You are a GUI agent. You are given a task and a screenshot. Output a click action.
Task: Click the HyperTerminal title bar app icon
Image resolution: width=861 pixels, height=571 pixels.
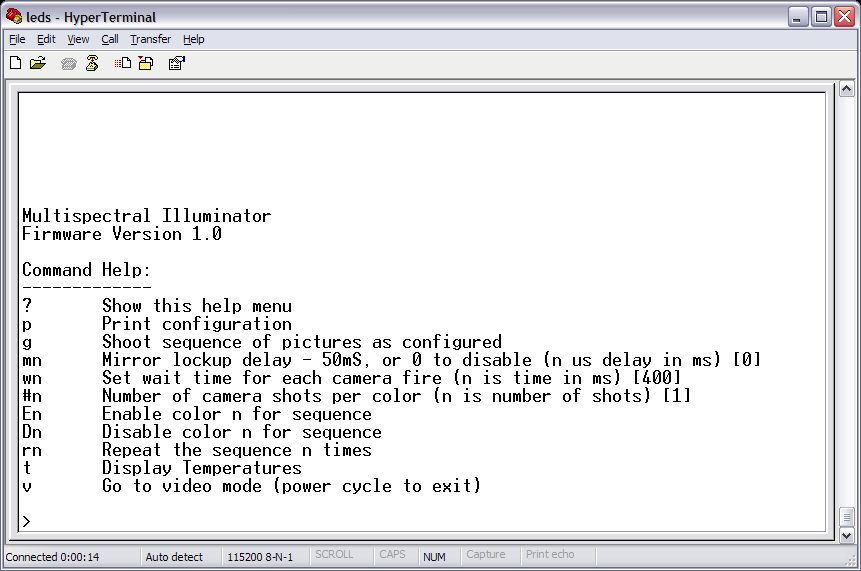[x=13, y=17]
